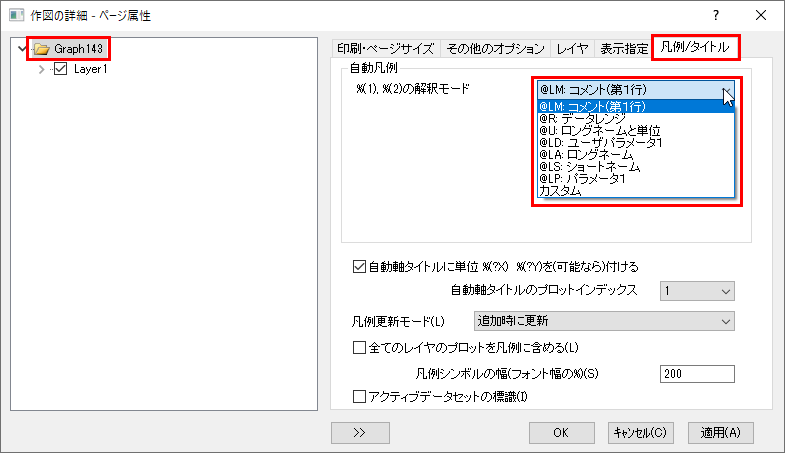Choose @LP: パラメータ1 option
Viewport: 785px width, 453px height.
pos(635,179)
